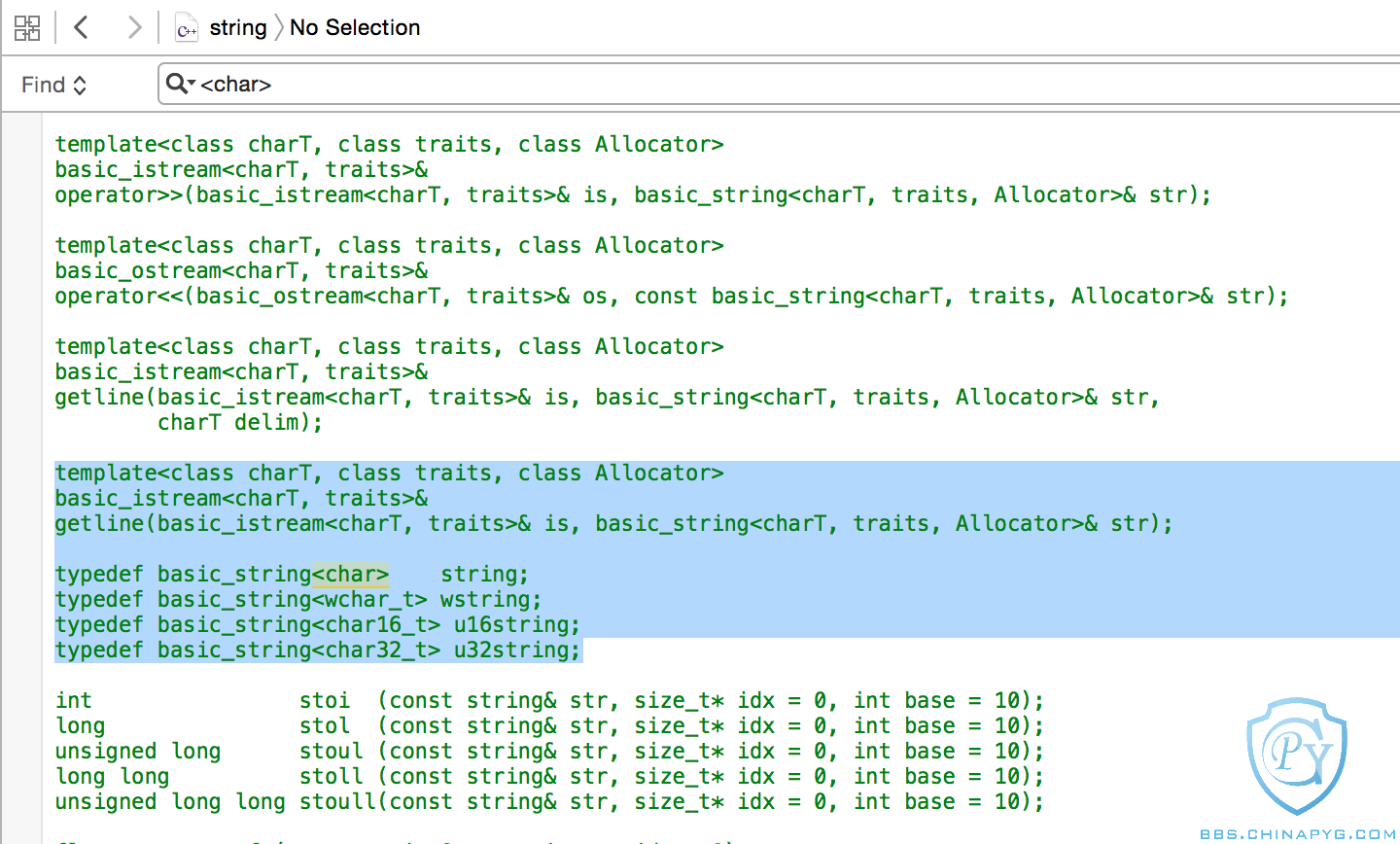The image size is (1400, 844).
Task: Focus the search field containing <char>
Action: (x=779, y=84)
